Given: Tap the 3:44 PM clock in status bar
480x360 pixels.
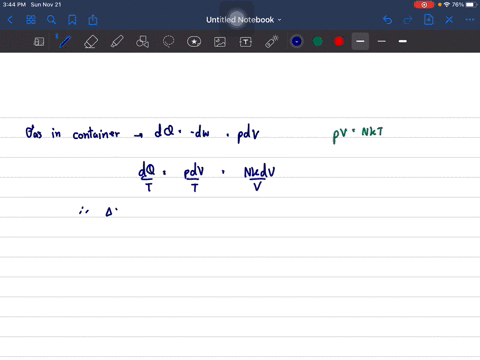Looking at the screenshot, I should (14, 5).
